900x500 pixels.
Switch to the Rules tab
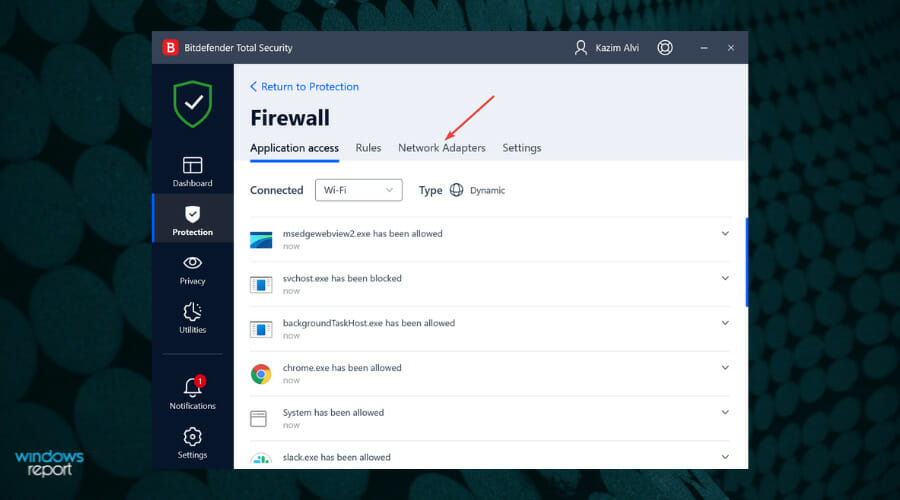[x=368, y=148]
